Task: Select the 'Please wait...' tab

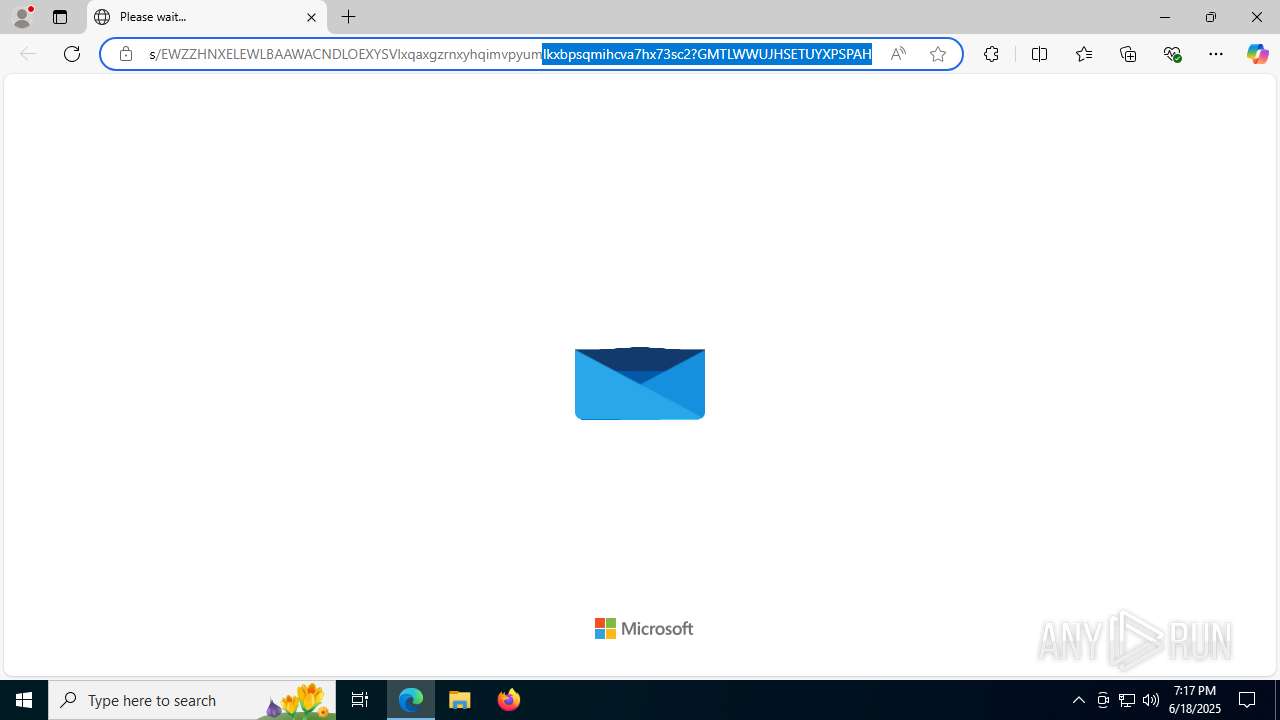Action: click(207, 17)
